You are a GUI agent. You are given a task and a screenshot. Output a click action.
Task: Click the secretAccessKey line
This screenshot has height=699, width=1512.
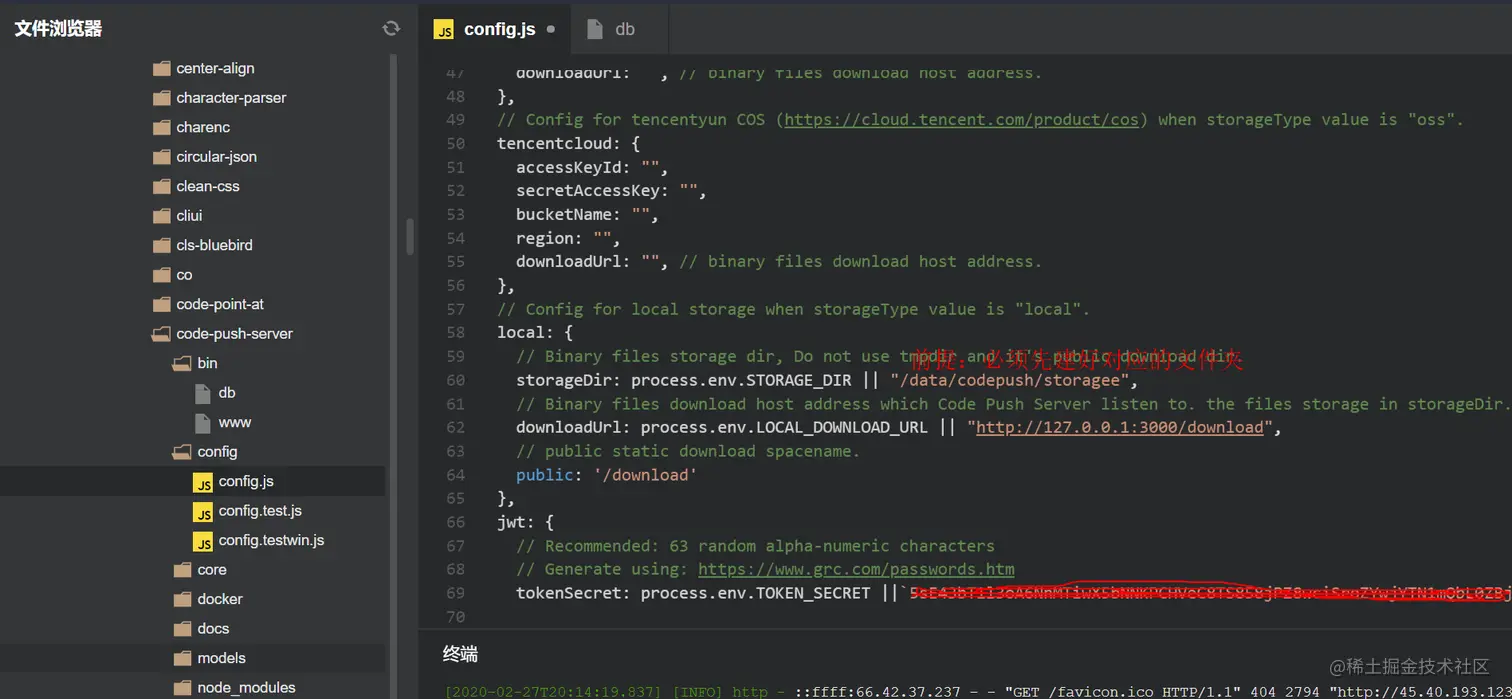(x=611, y=191)
